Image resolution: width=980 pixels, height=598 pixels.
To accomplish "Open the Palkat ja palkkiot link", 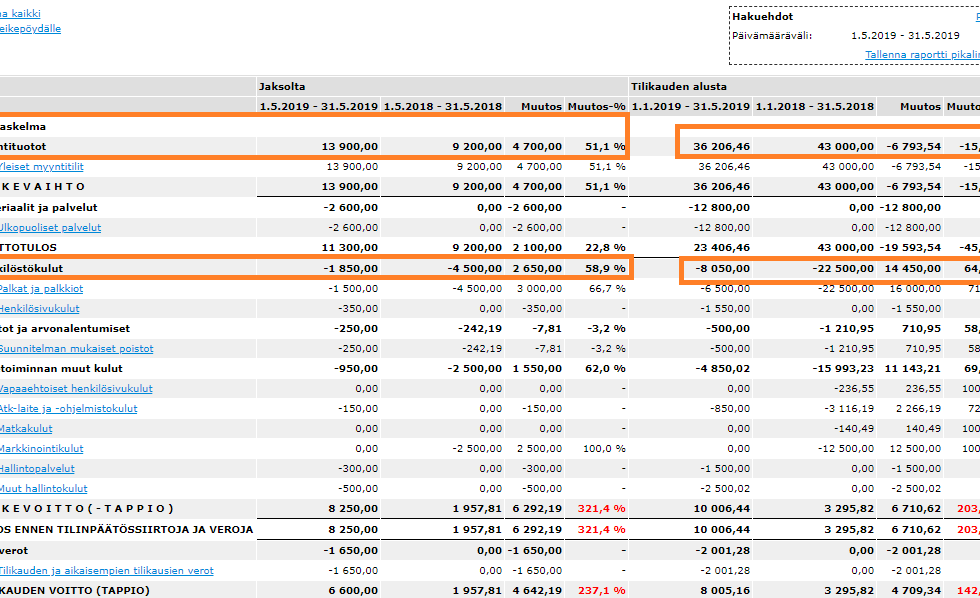I will coord(41,289).
